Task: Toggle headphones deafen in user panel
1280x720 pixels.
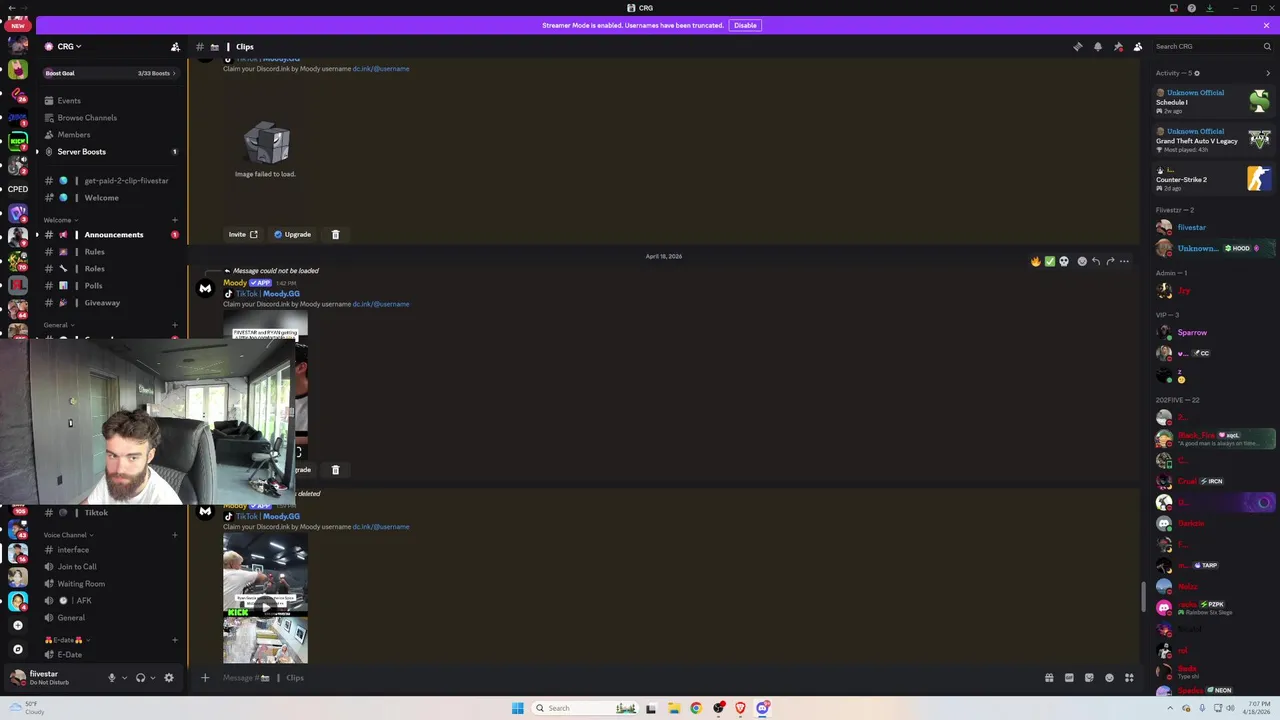Action: click(140, 678)
